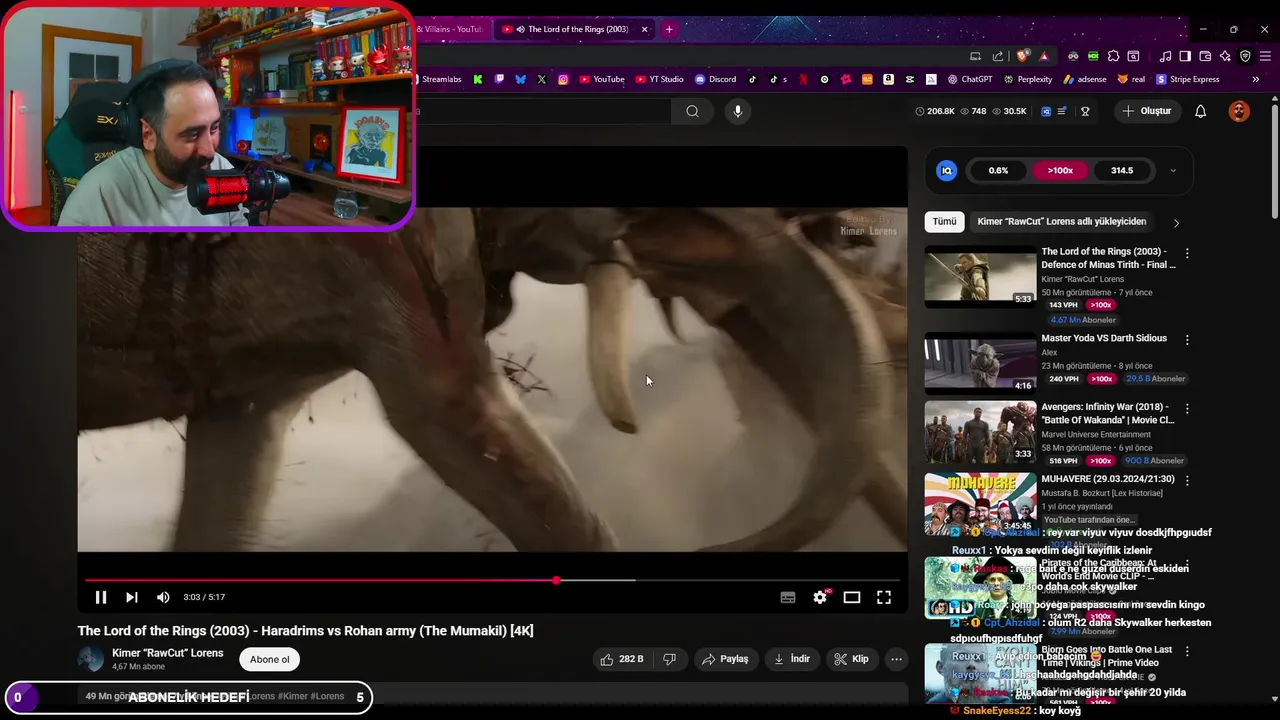Open Stripe Express bookmark

coord(1188,79)
